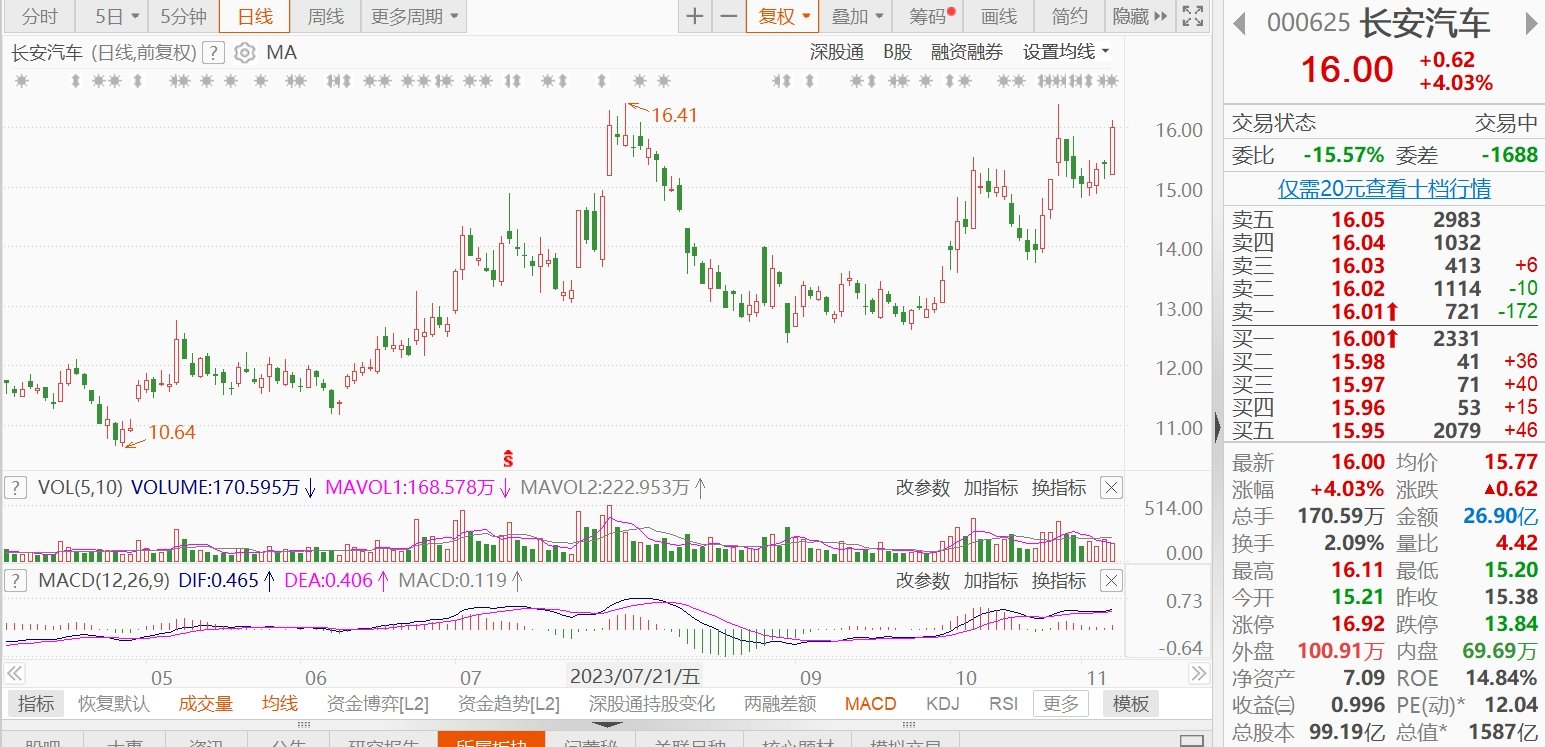Open 画线 drawing tools
Viewport: 1545px width, 747px height.
tap(998, 16)
